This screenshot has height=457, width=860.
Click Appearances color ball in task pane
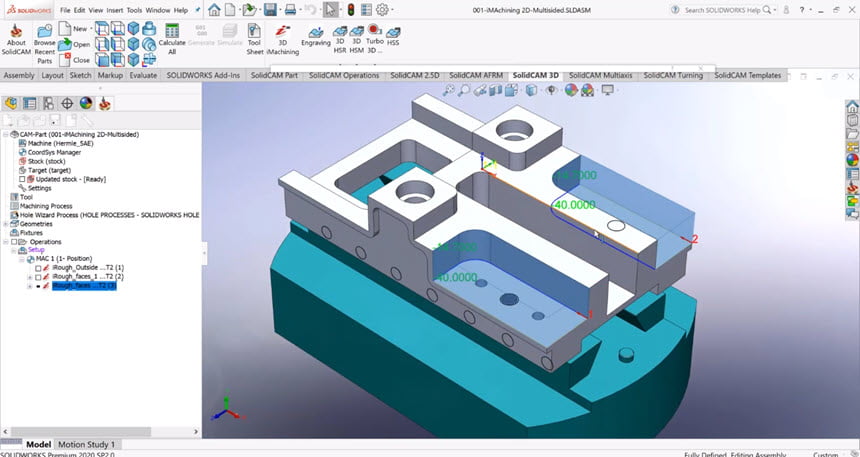pyautogui.click(x=852, y=160)
